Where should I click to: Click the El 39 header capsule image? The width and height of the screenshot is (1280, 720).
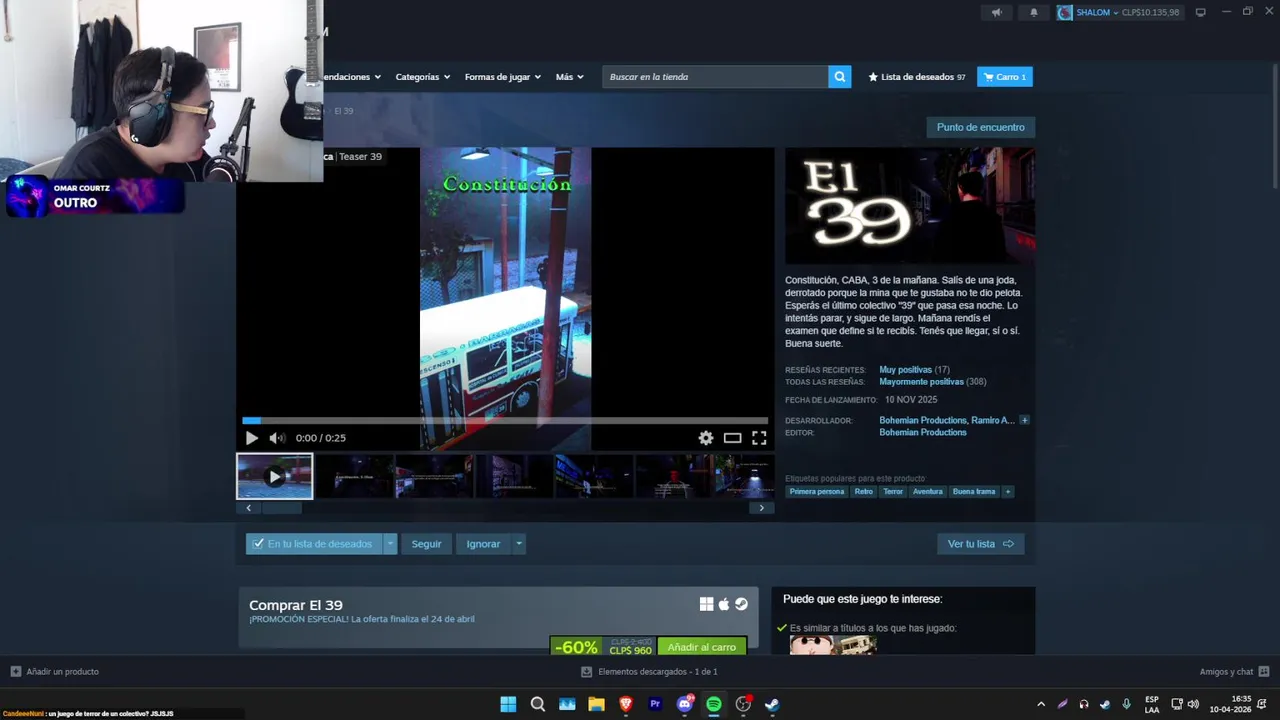click(910, 206)
